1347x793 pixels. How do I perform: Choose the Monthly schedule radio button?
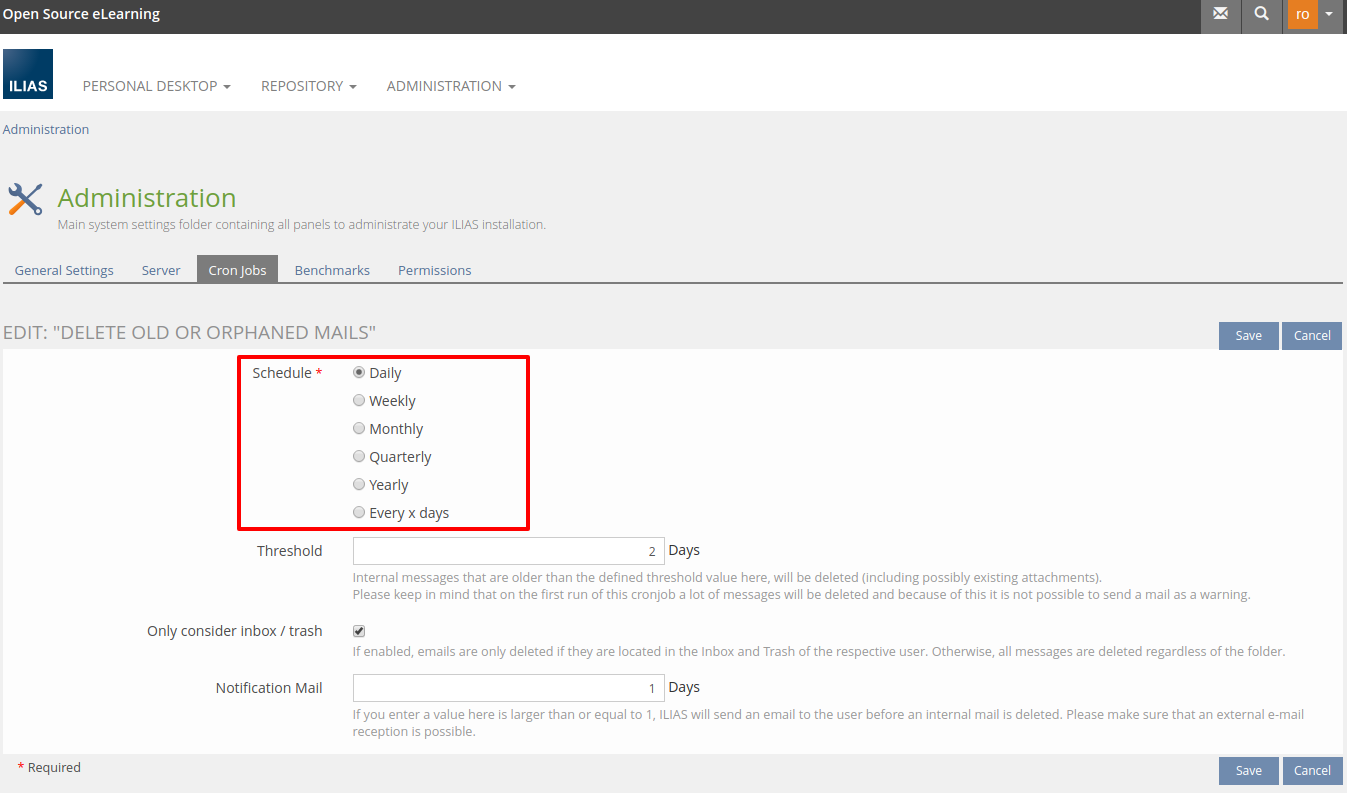pyautogui.click(x=359, y=428)
